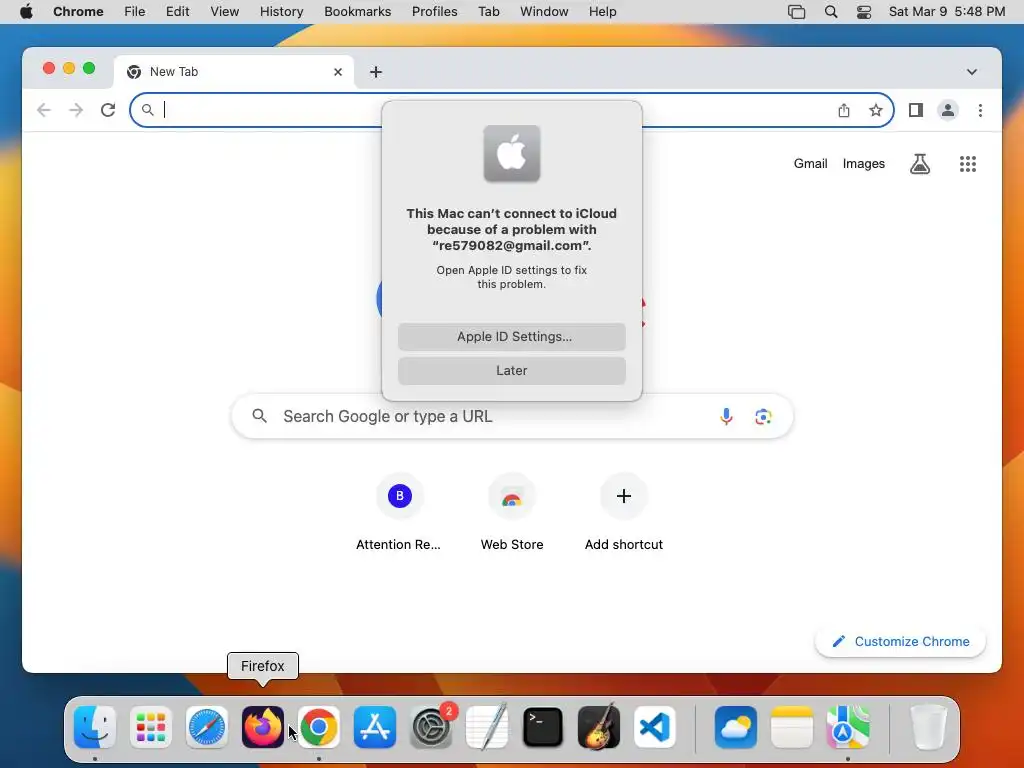The image size is (1024, 768).
Task: Open the View menu
Action: 224,12
